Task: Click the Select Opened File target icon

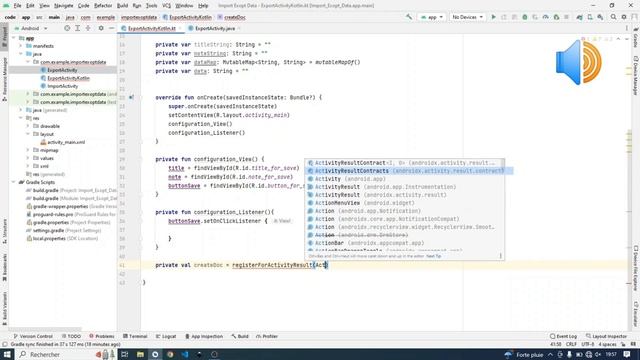Action: click(x=67, y=28)
